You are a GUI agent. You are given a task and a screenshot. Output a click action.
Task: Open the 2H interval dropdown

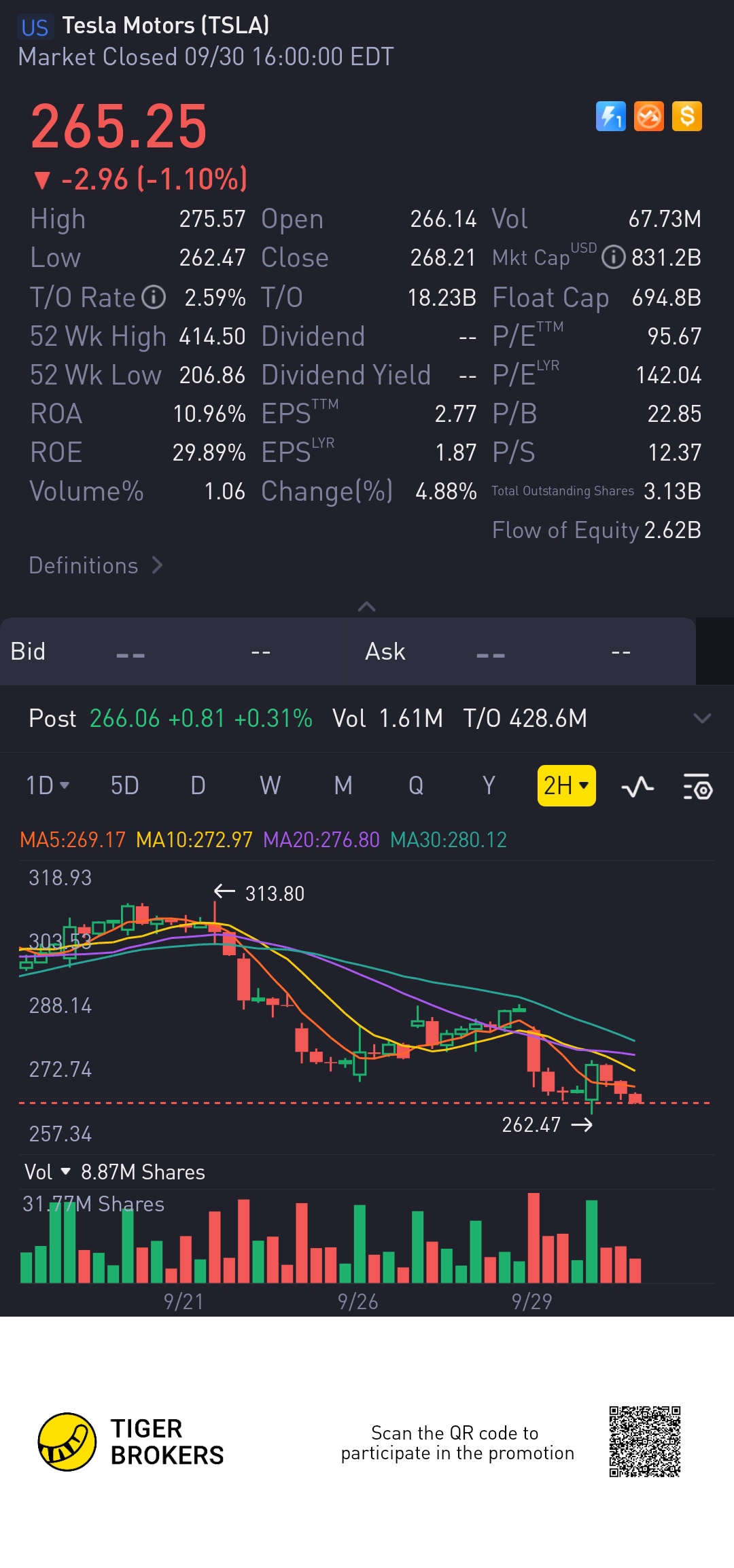click(566, 785)
